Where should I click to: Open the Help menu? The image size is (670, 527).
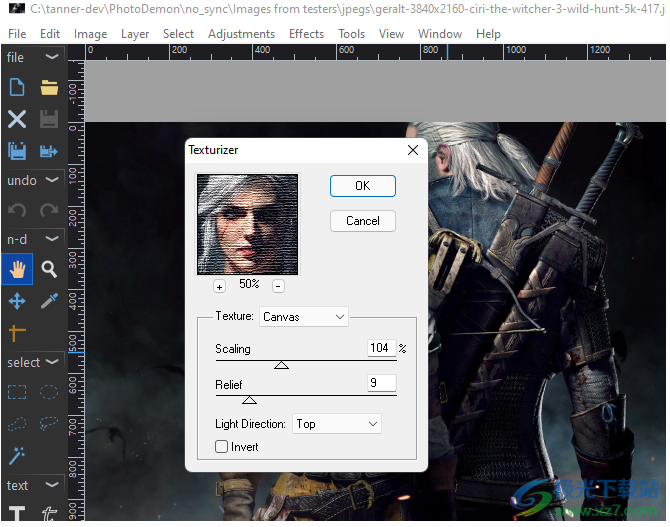coord(488,34)
